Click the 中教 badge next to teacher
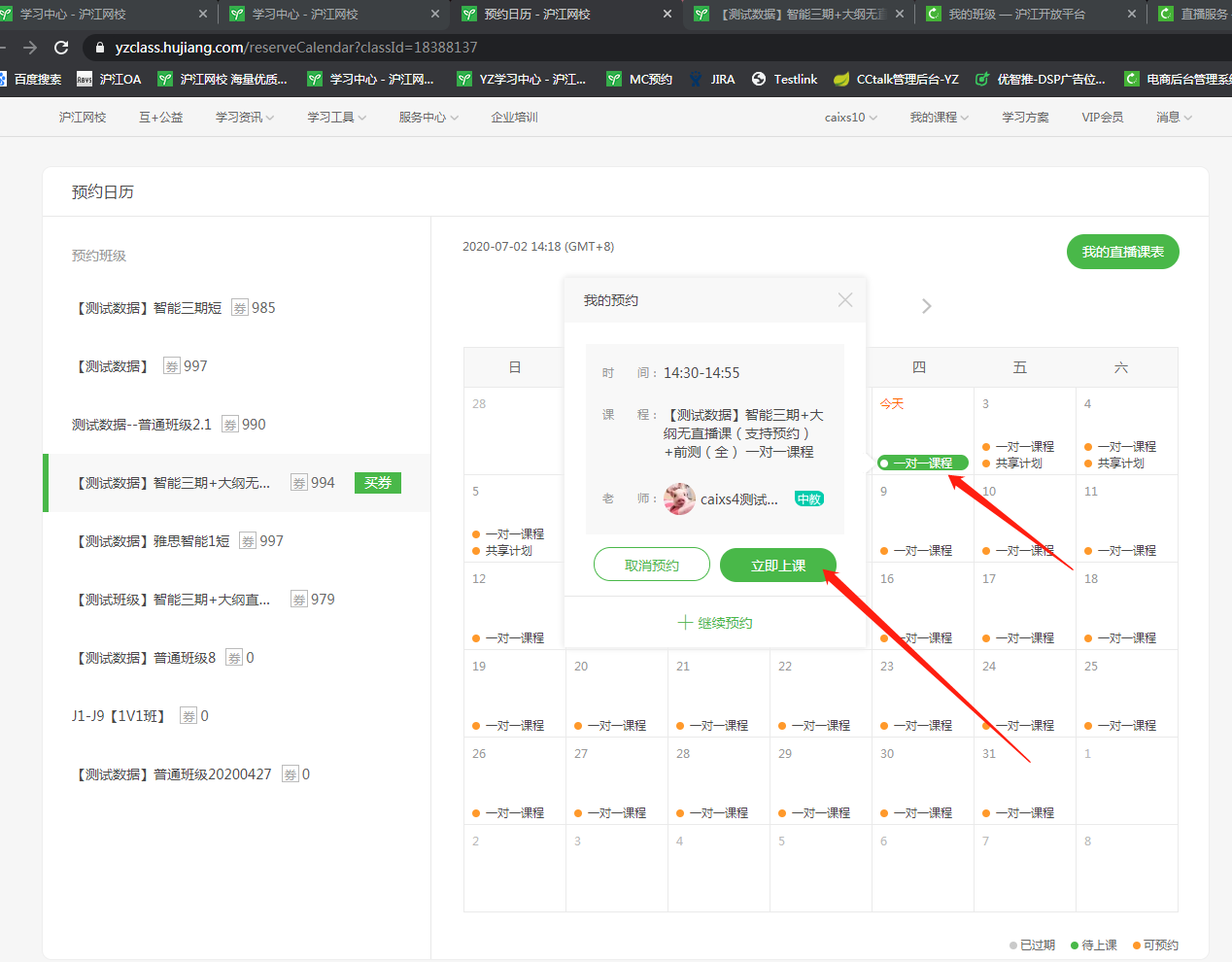The image size is (1232, 962). click(x=808, y=499)
